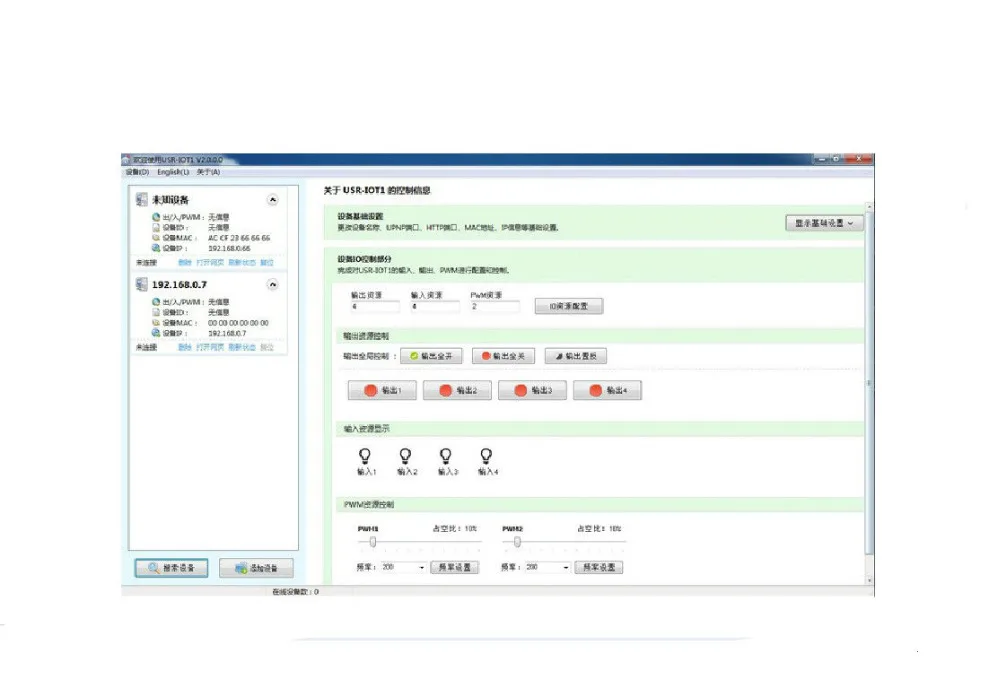Collapse the 192.168.0.7 device card
Image resolution: width=1000 pixels, height=688 pixels.
click(272, 284)
